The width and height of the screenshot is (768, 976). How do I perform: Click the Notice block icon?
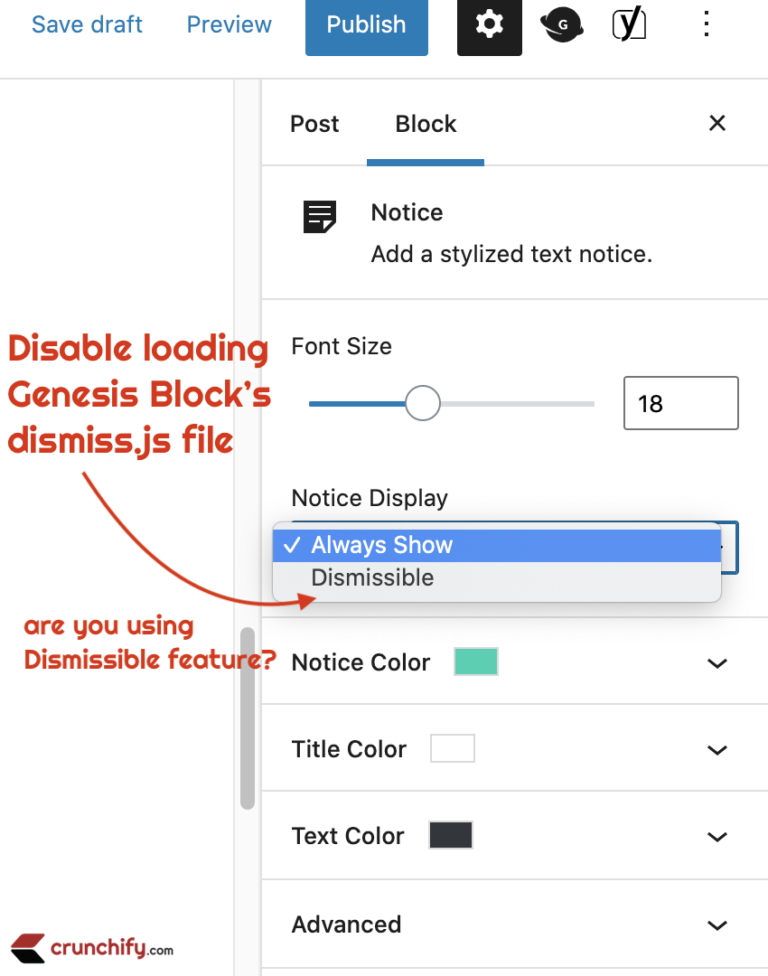point(318,216)
